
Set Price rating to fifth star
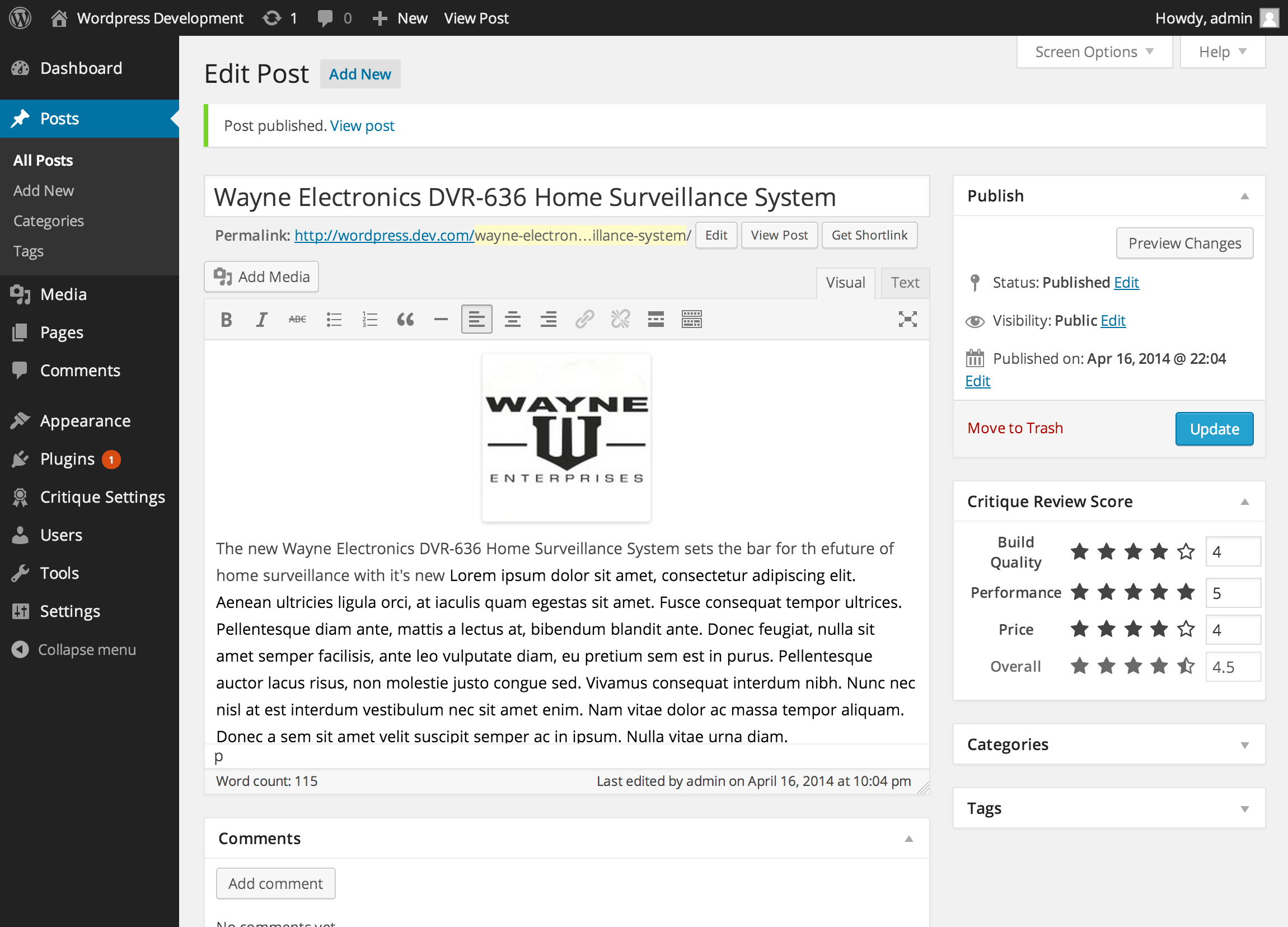tap(1186, 629)
